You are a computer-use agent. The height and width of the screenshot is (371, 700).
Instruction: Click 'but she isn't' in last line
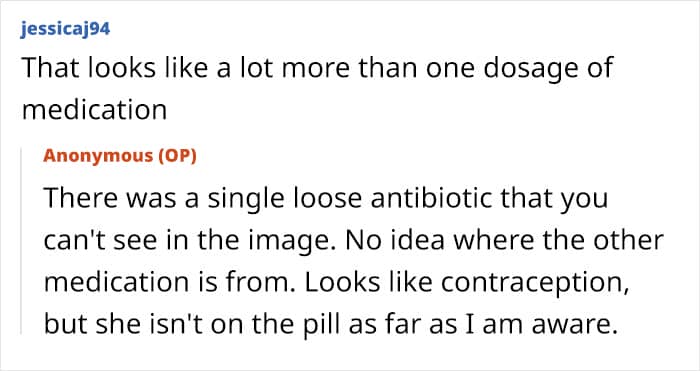coord(123,326)
